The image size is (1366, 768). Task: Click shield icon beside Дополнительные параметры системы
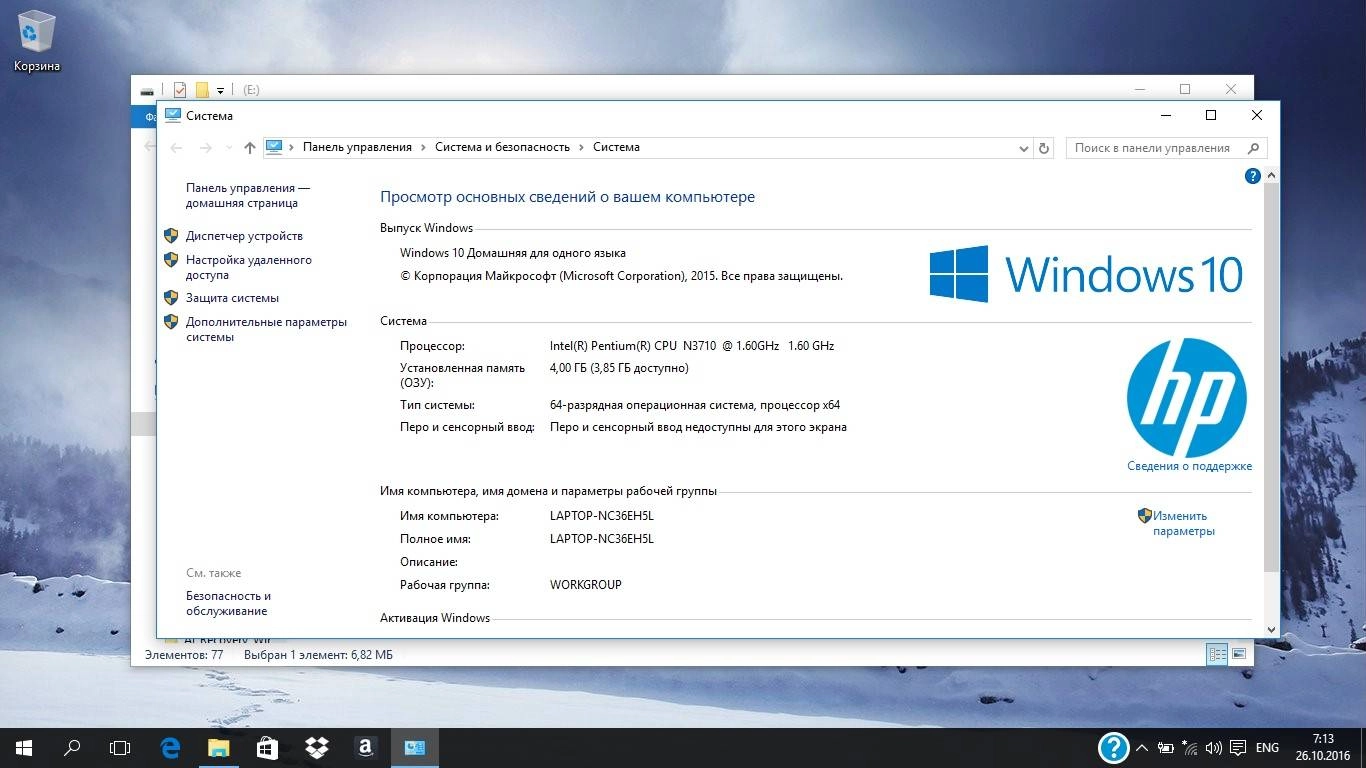click(x=171, y=322)
